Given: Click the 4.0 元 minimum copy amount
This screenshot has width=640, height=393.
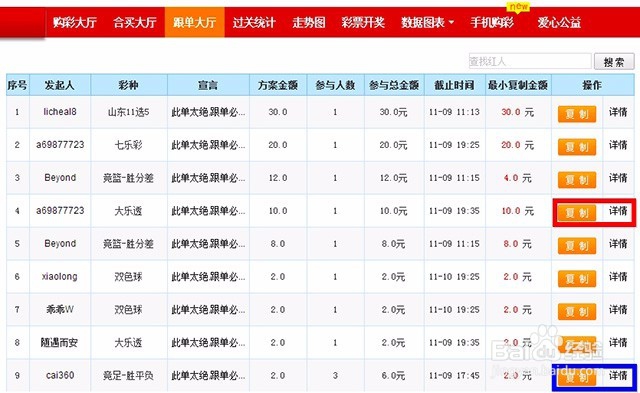Looking at the screenshot, I should click(x=518, y=178).
